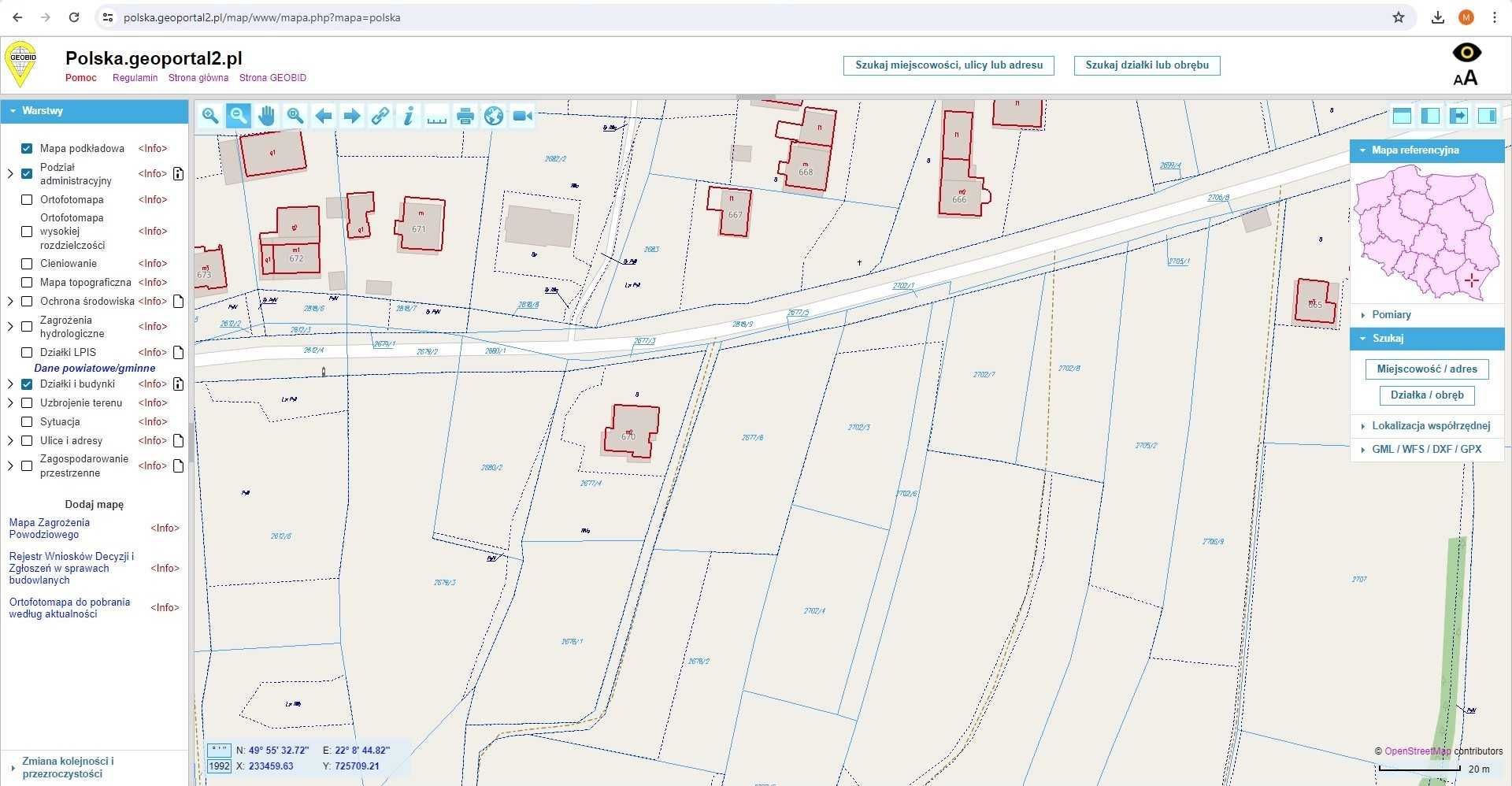Click the printer icon on map toolbar
This screenshot has width=1512, height=786.
pyautogui.click(x=465, y=116)
